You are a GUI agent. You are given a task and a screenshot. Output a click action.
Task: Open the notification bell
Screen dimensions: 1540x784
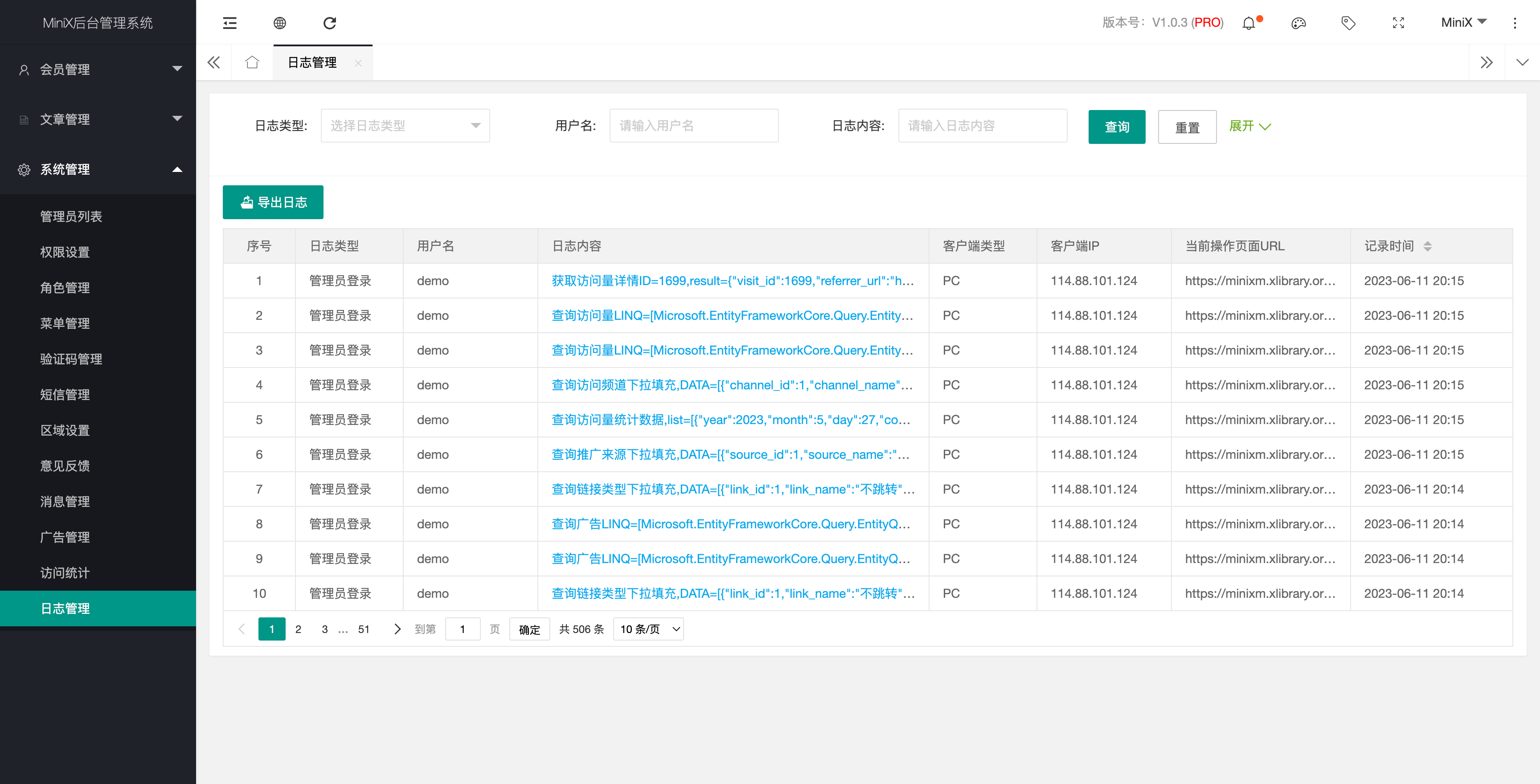point(1249,23)
